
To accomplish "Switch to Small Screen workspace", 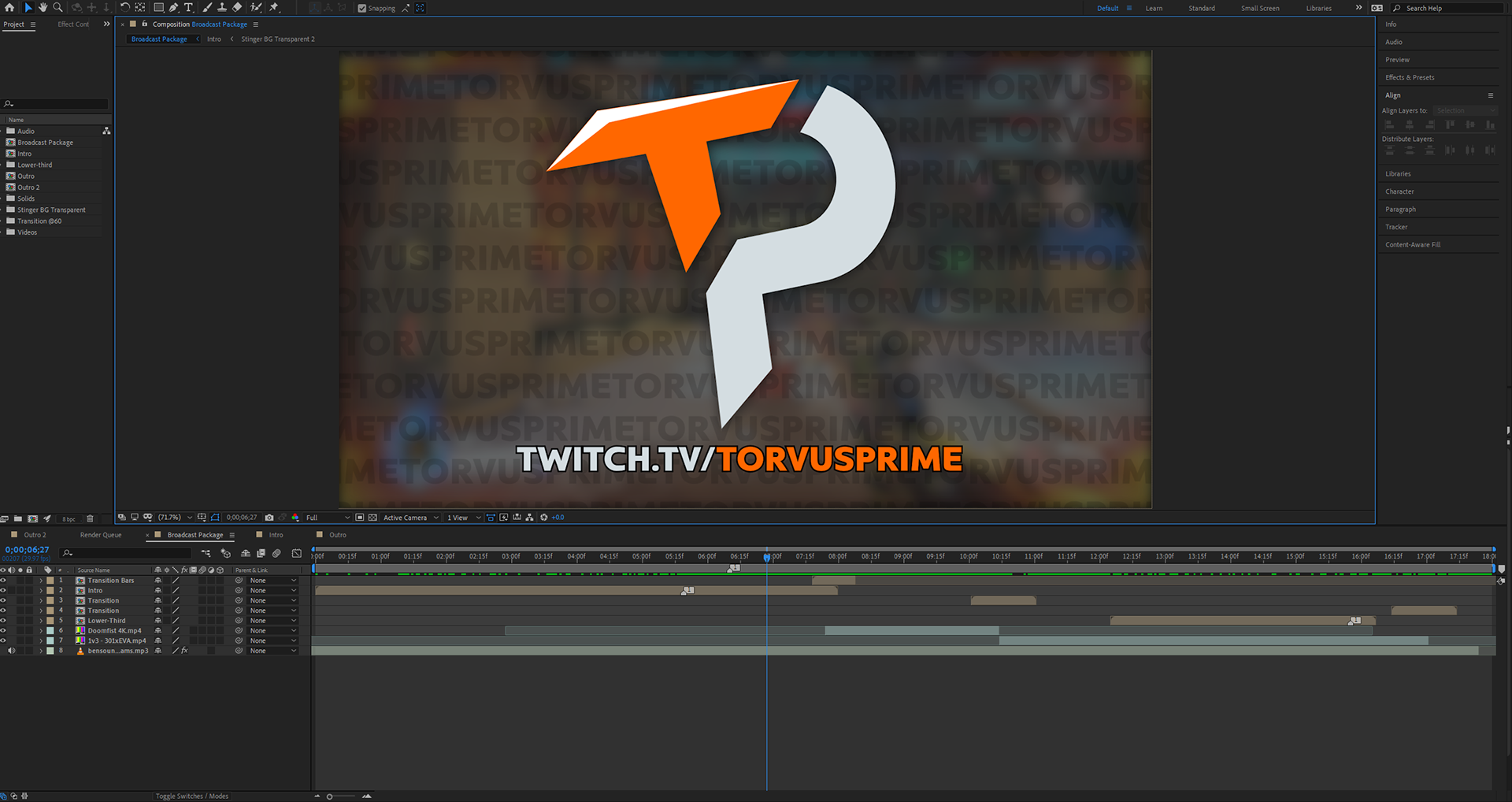I will (1260, 8).
